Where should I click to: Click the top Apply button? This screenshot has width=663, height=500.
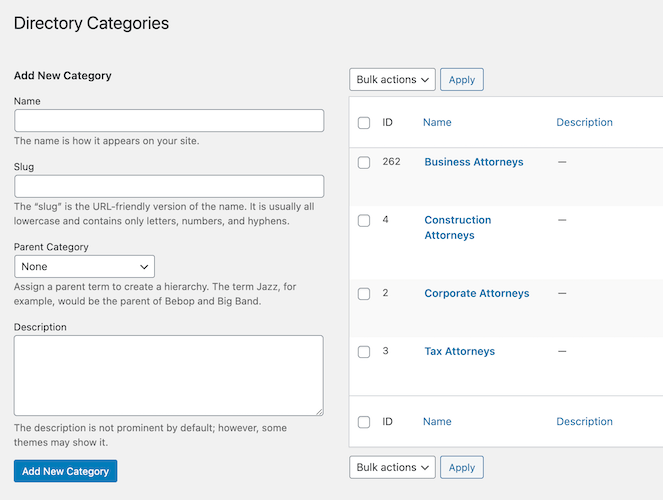coord(462,79)
